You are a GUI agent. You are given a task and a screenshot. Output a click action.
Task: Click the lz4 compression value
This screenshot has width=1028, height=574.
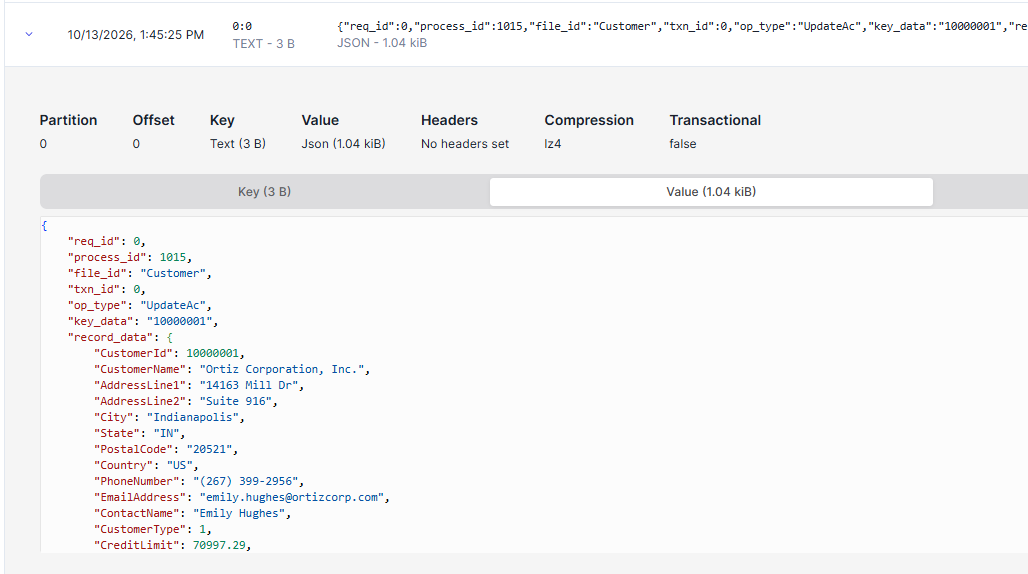[x=553, y=144]
